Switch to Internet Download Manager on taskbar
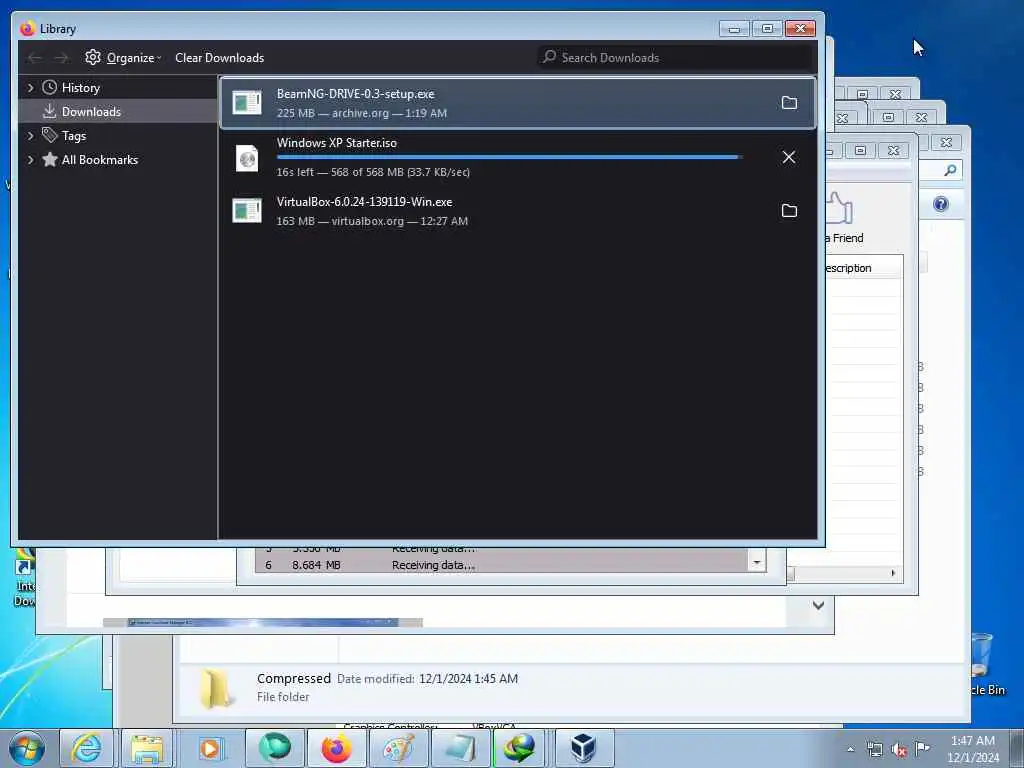 tap(519, 748)
